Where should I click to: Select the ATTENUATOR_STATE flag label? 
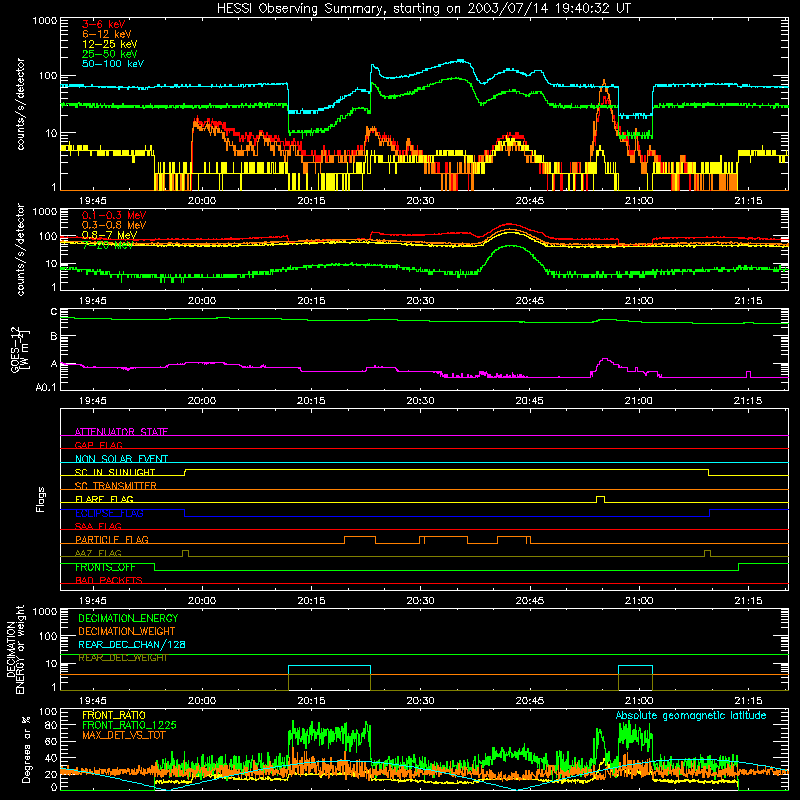pos(121,432)
